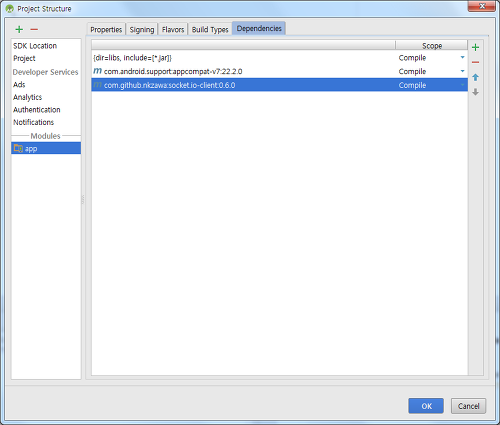
Task: Select the com.github.nkzawa:socket.io-client:0.6.0 row
Action: (279, 85)
